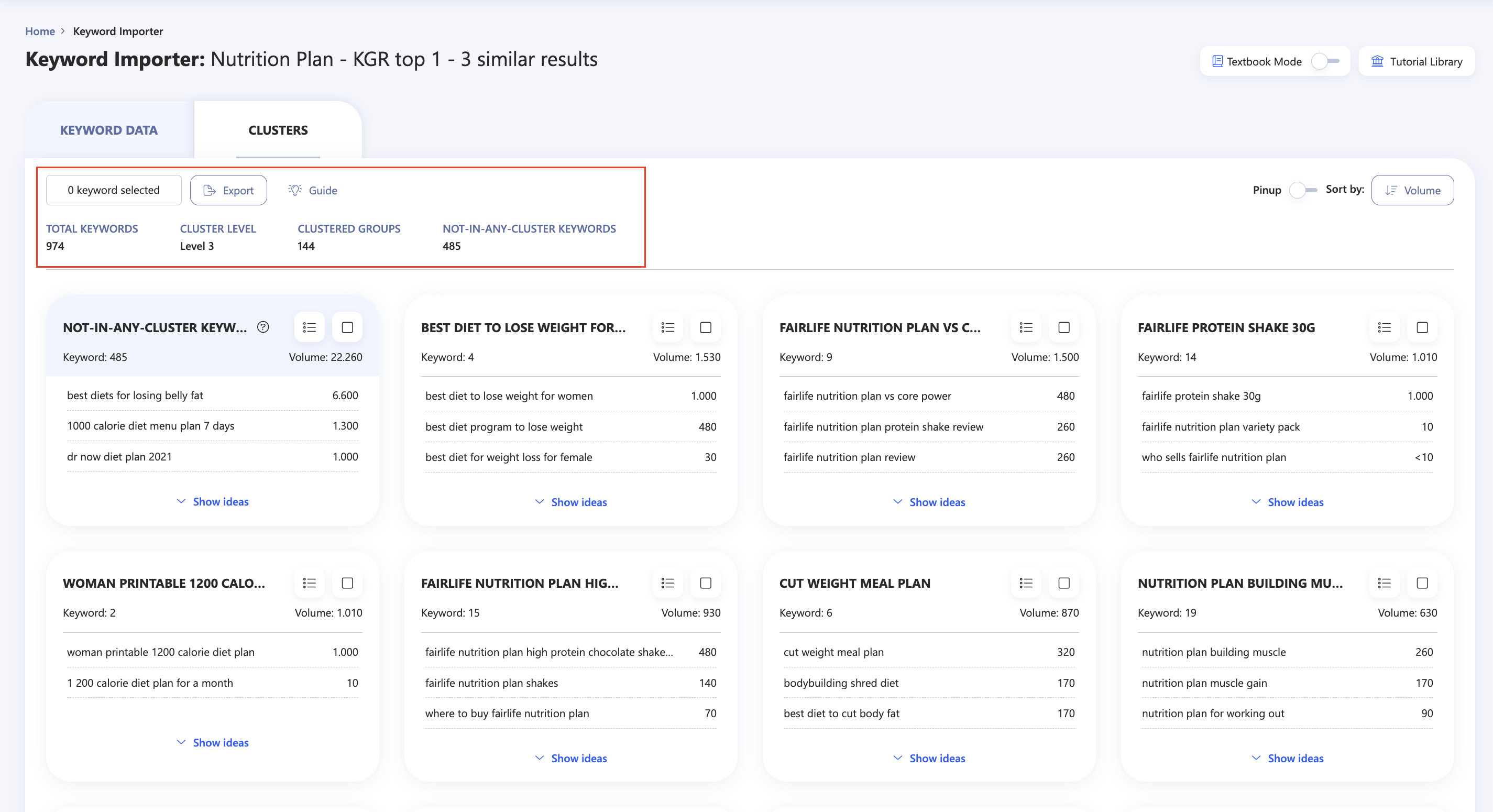Click list icon on Nutrition Plan Building Muscle card
Viewport: 1493px width, 812px height.
point(1384,583)
